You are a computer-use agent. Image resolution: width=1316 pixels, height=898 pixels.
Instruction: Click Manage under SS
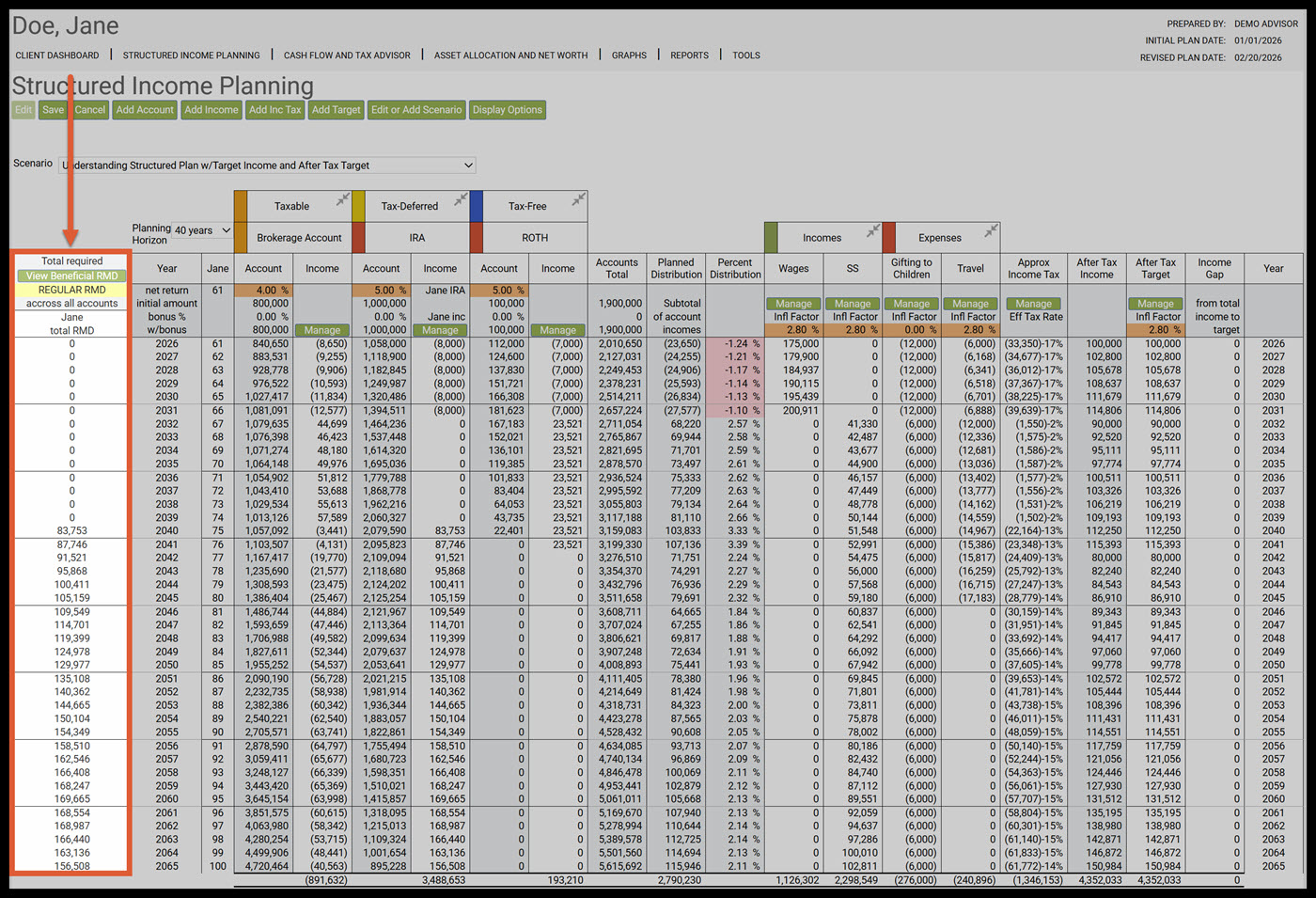click(853, 304)
